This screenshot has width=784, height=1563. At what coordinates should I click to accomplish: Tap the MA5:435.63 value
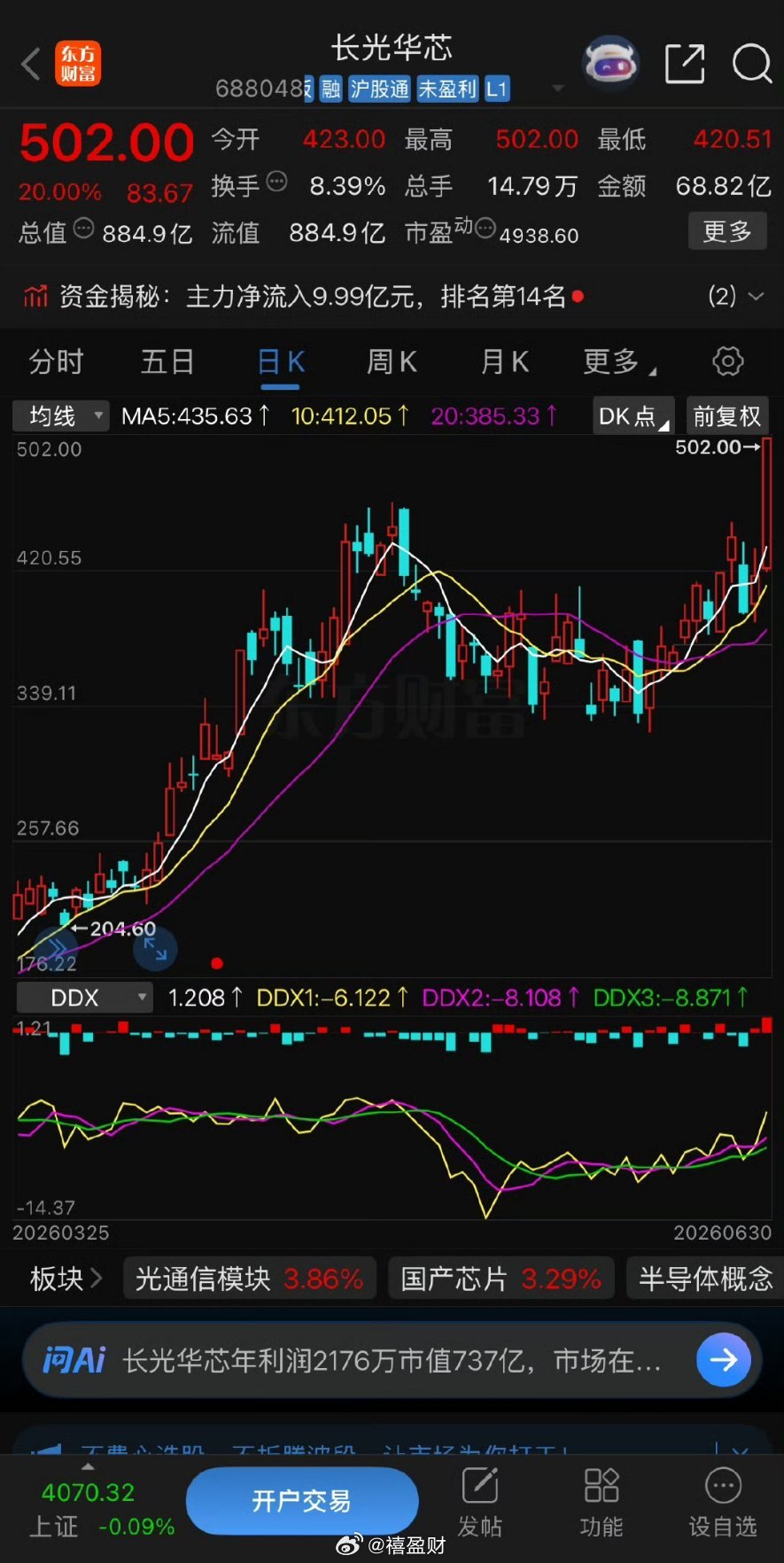point(195,416)
